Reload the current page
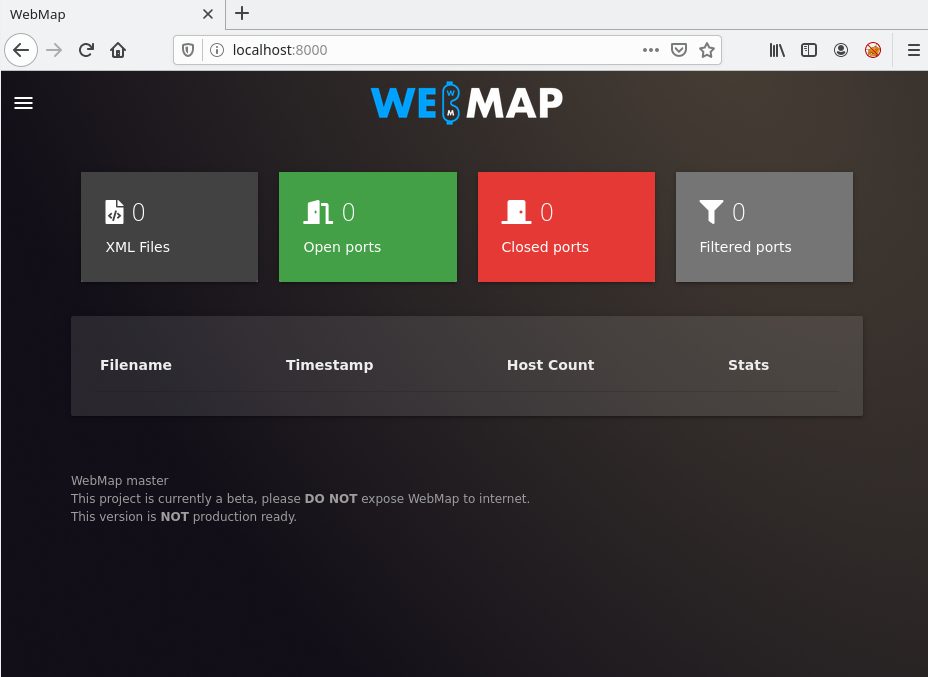The width and height of the screenshot is (928, 677). [86, 50]
